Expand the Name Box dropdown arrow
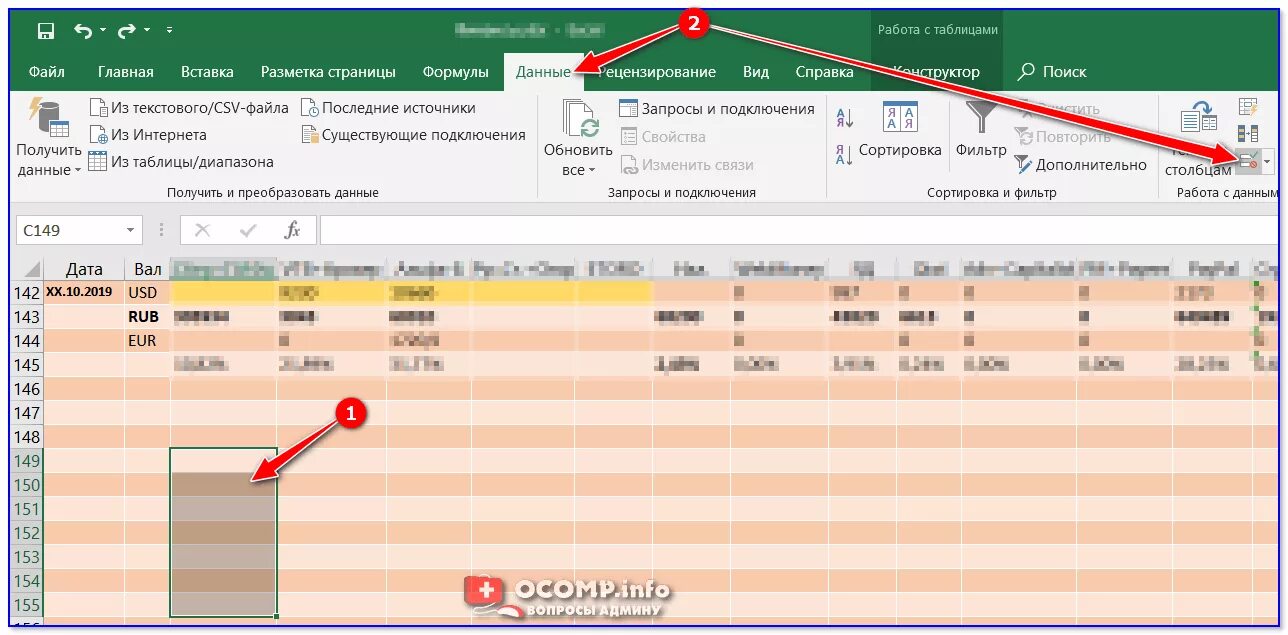The width and height of the screenshot is (1288, 635). click(x=131, y=231)
